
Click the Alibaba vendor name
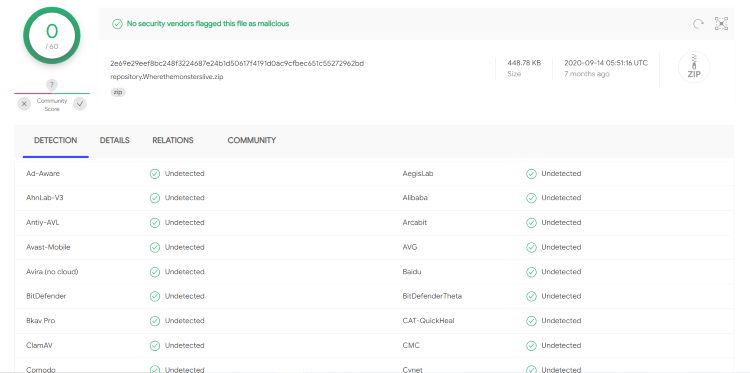pos(415,197)
